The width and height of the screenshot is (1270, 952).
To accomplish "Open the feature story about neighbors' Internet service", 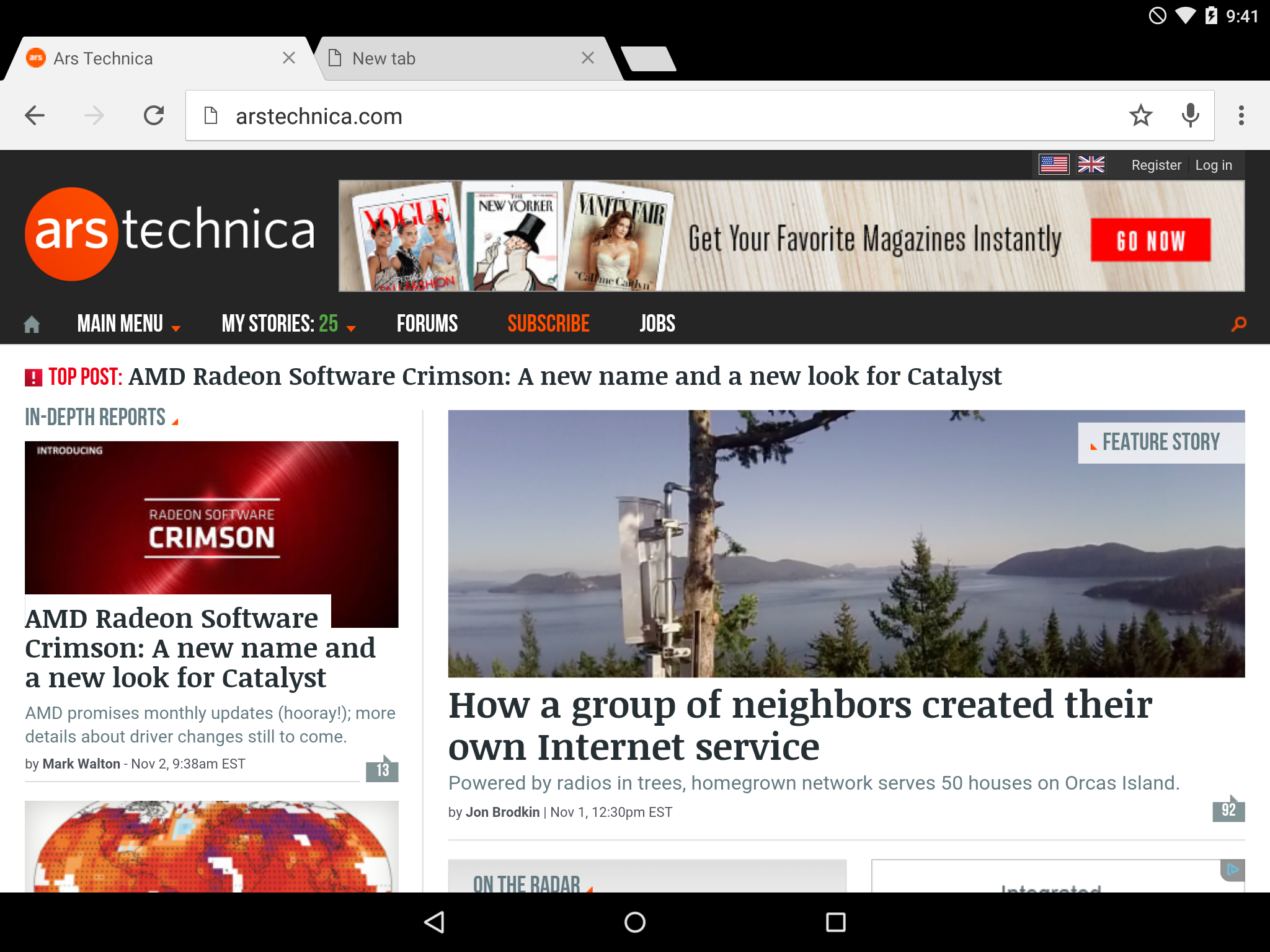I will point(800,725).
